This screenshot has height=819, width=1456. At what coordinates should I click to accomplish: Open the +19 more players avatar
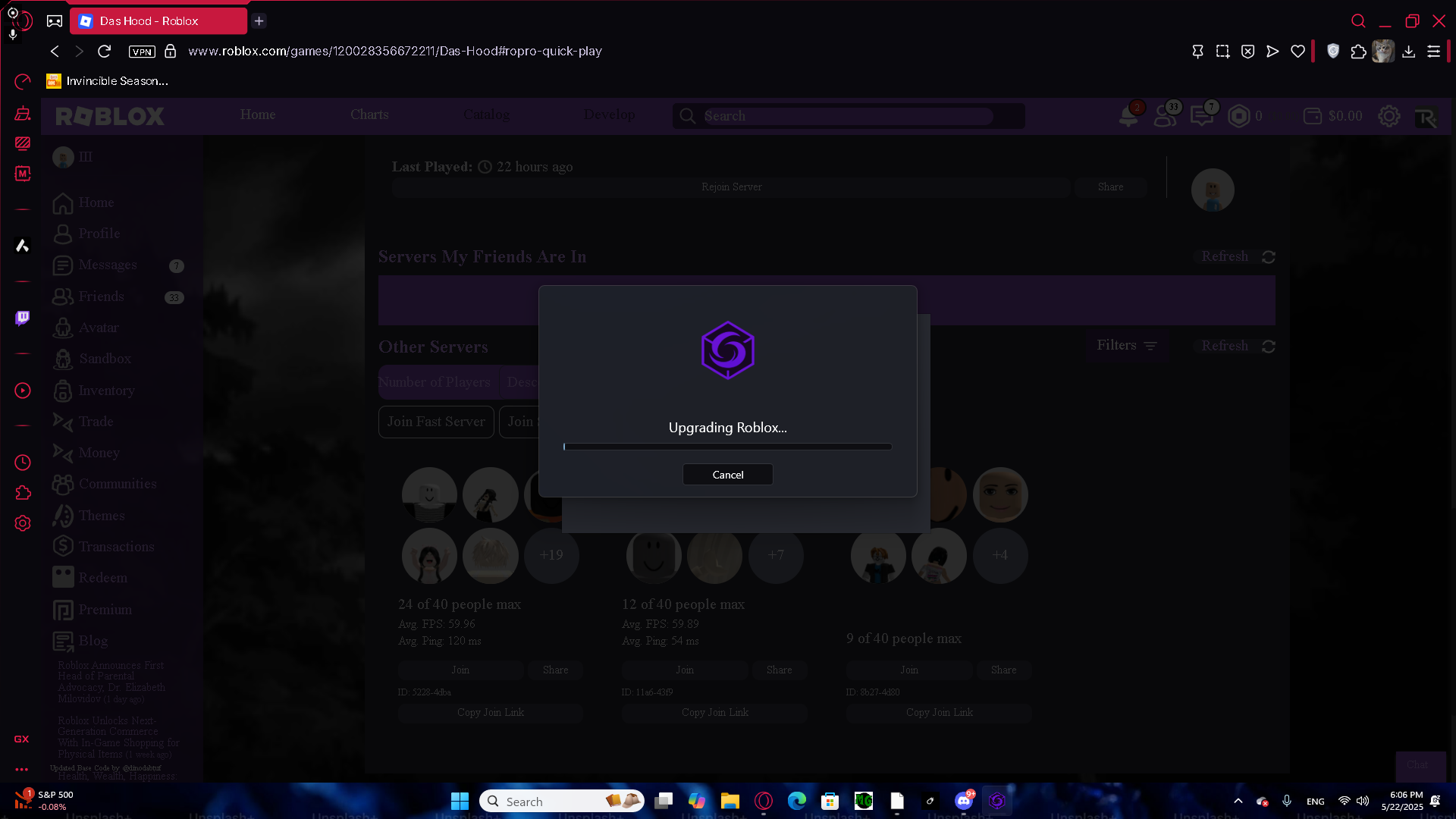[x=551, y=555]
